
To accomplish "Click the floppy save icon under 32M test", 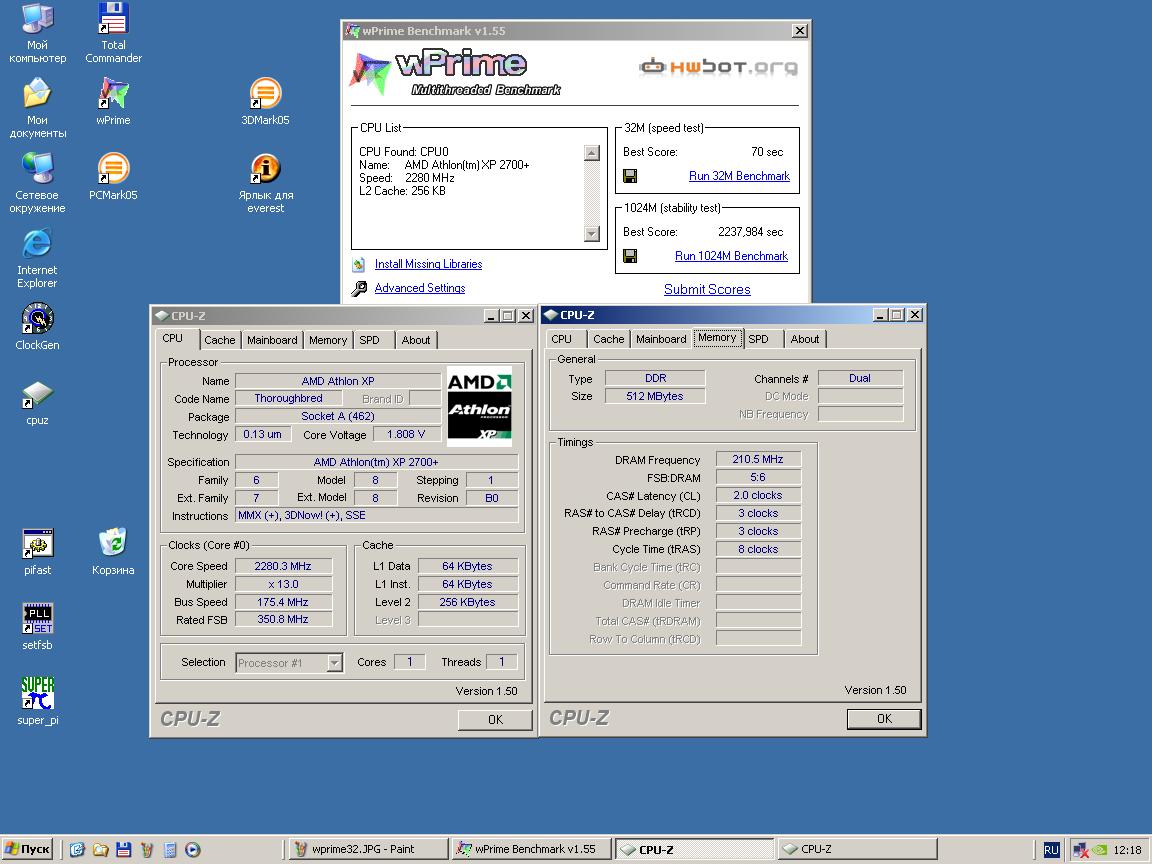I will 630,176.
